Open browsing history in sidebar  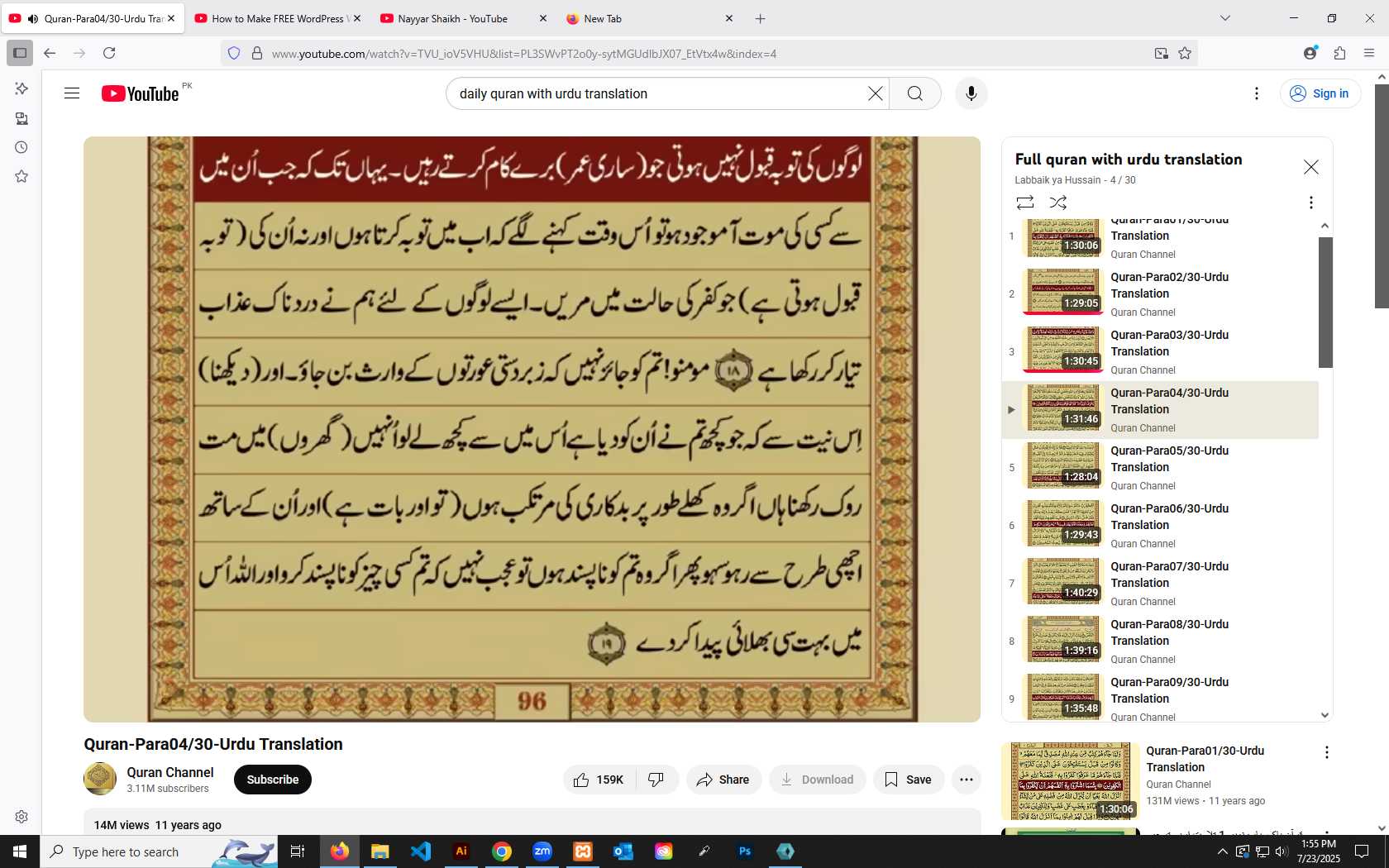click(21, 147)
